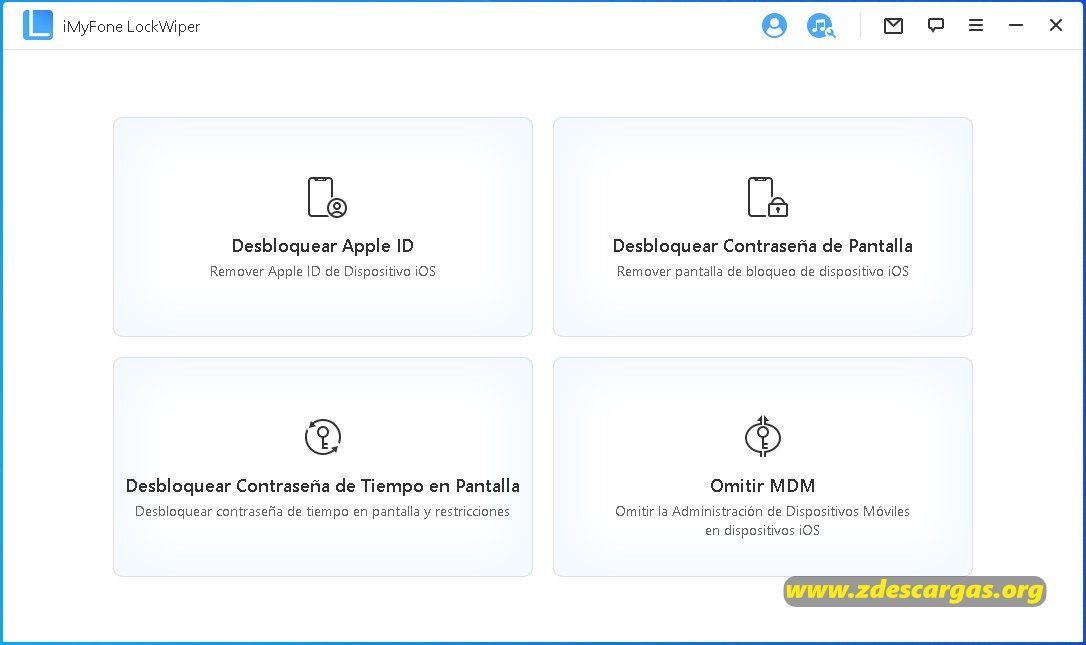The image size is (1086, 645).
Task: Open the mail envelope icon
Action: [x=893, y=26]
